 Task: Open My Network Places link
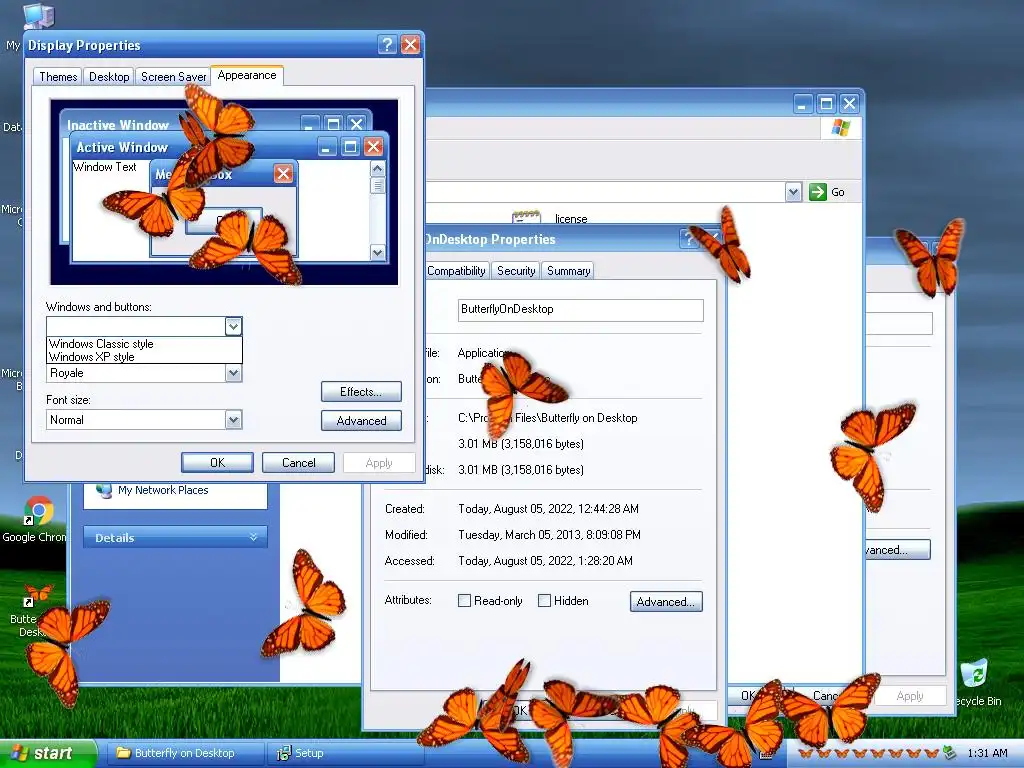[163, 490]
